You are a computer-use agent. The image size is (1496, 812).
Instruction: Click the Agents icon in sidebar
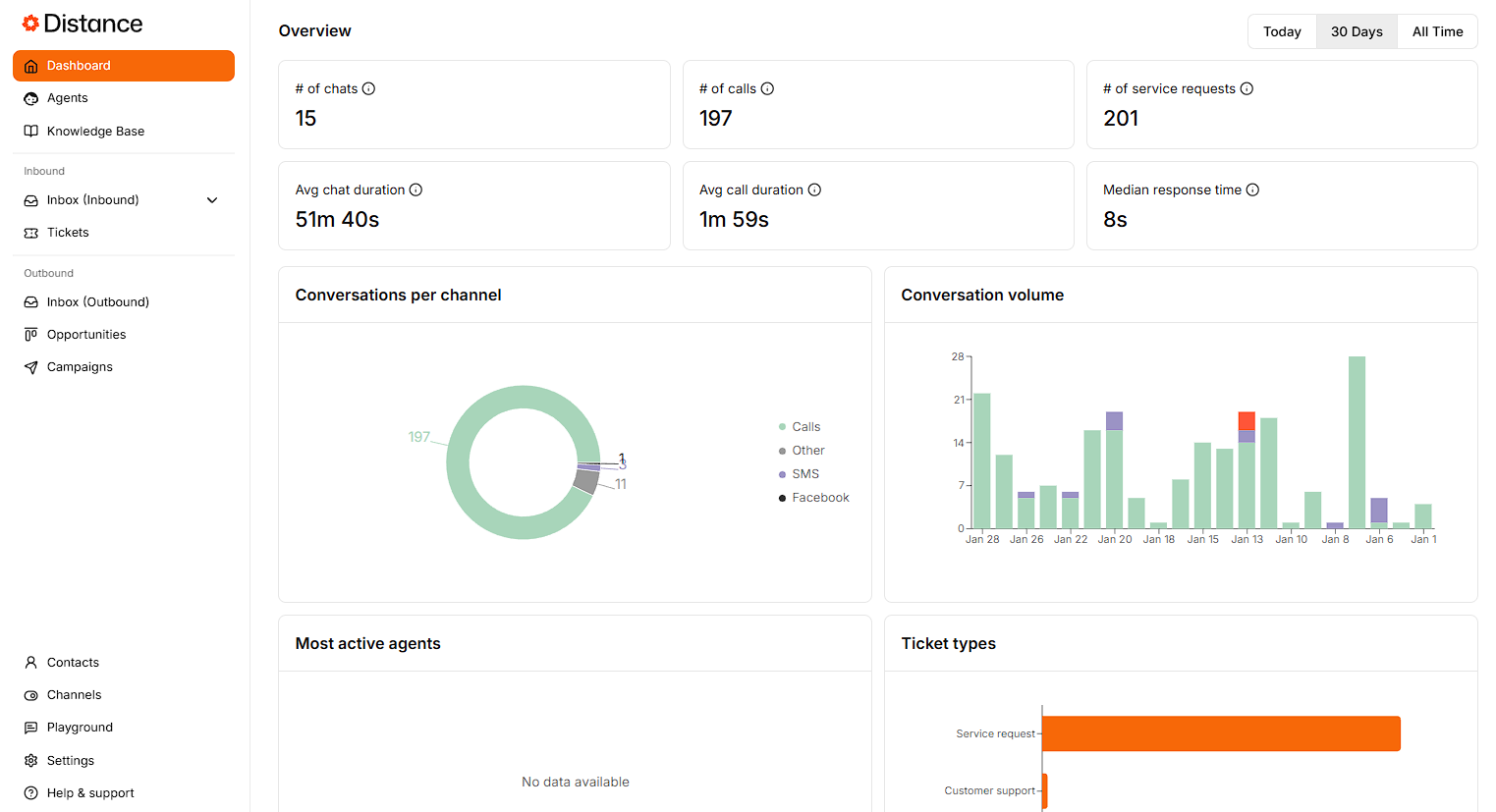(x=31, y=98)
